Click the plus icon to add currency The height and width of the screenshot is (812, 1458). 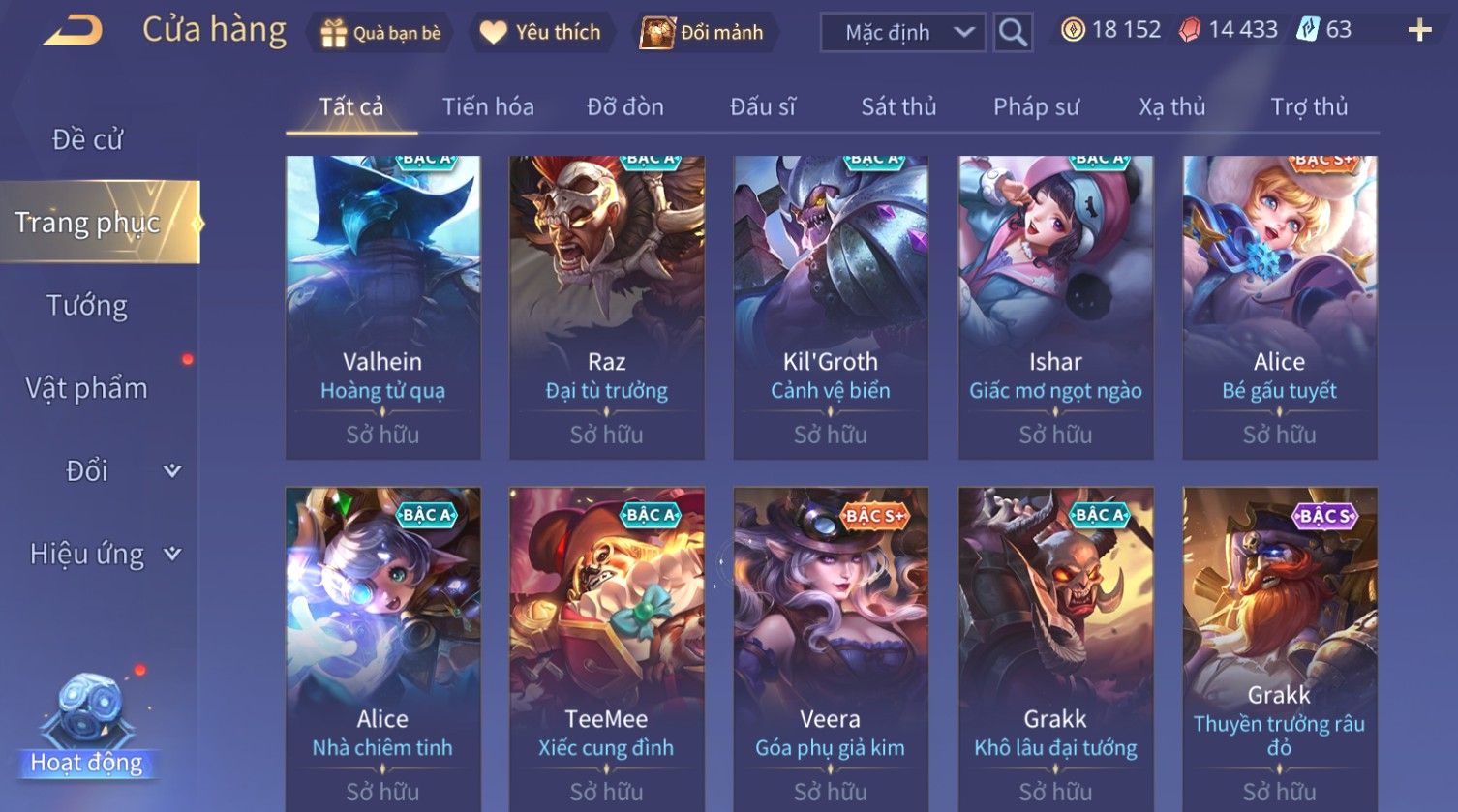(x=1419, y=31)
